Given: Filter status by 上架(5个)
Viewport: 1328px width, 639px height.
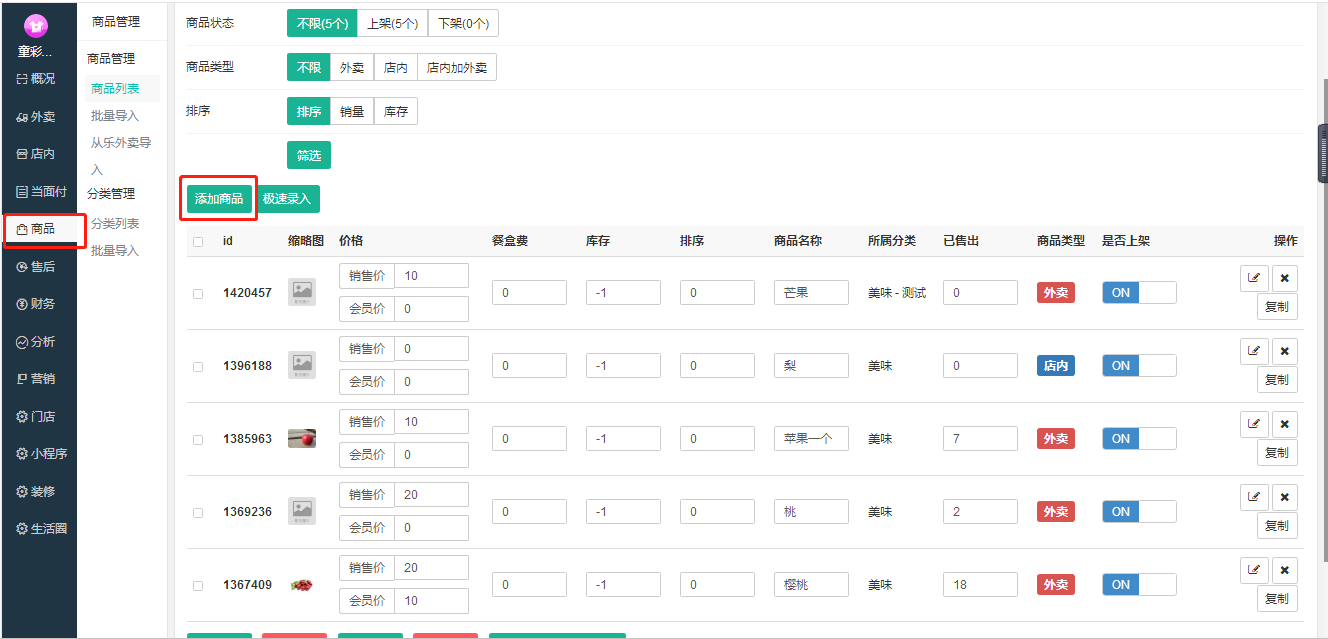Looking at the screenshot, I should (392, 23).
